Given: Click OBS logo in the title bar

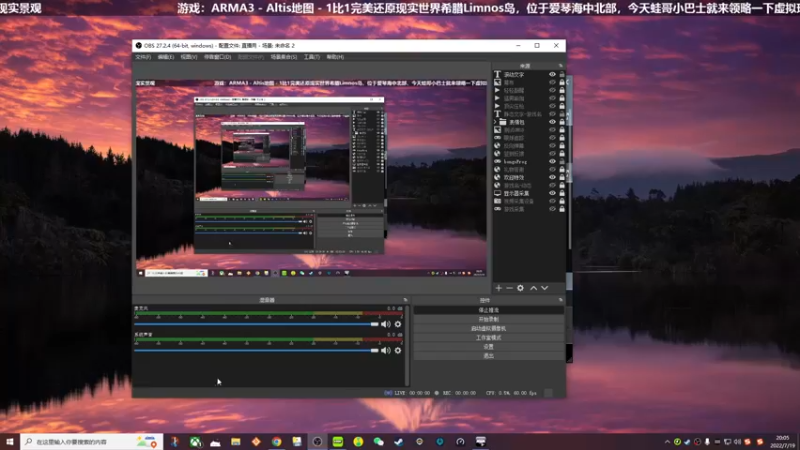Looking at the screenshot, I should pos(139,45).
